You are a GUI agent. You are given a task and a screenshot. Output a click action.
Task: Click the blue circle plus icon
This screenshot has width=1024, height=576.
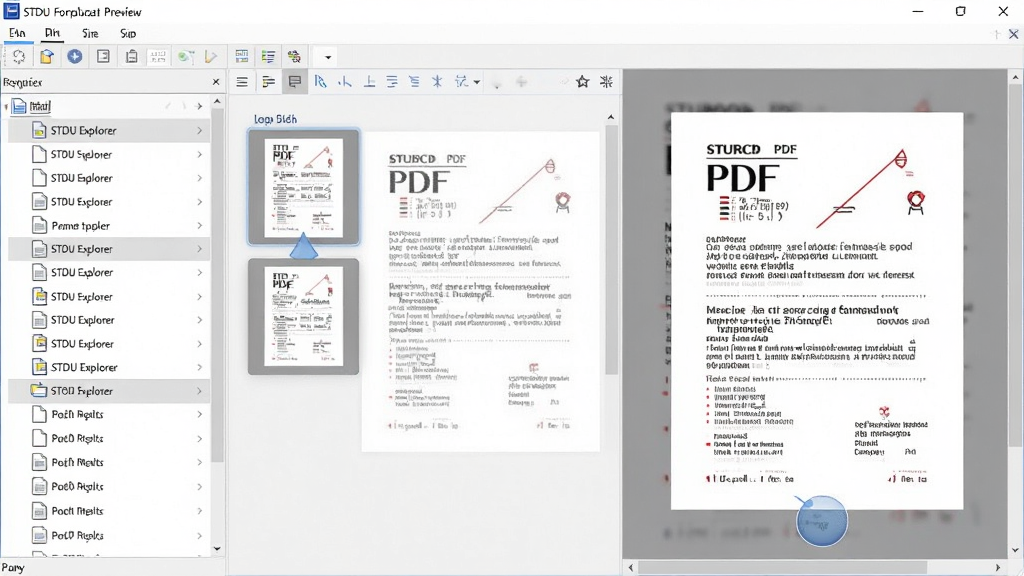75,57
